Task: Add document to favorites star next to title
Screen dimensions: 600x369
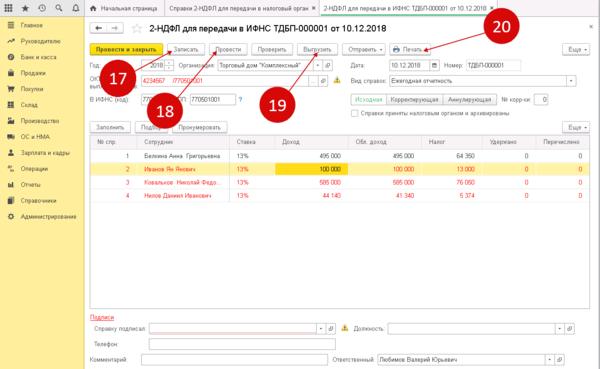Action: 137,28
